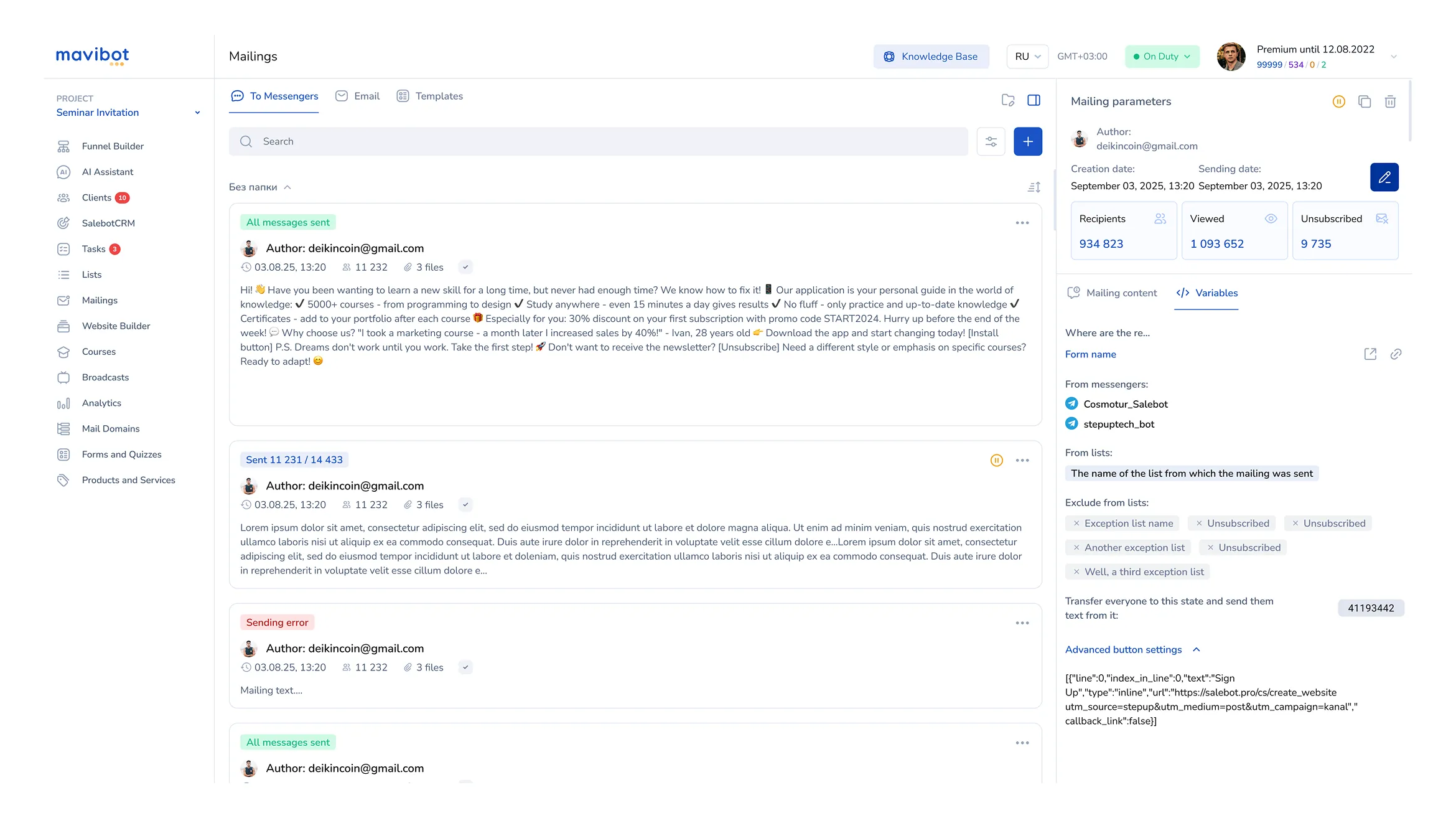The height and width of the screenshot is (818, 1456).
Task: Collapse Advanced button settings section
Action: (1196, 650)
